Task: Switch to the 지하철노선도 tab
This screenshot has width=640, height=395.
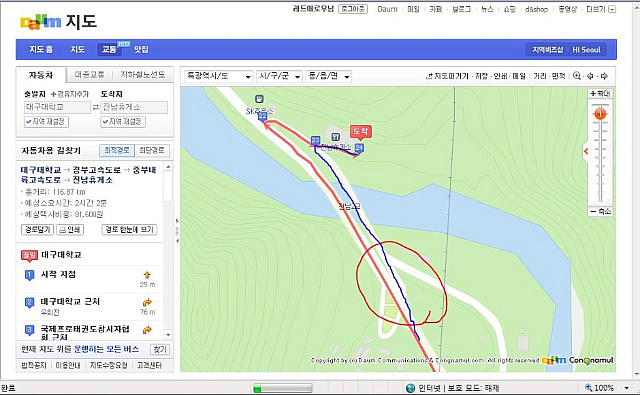Action: (x=142, y=75)
